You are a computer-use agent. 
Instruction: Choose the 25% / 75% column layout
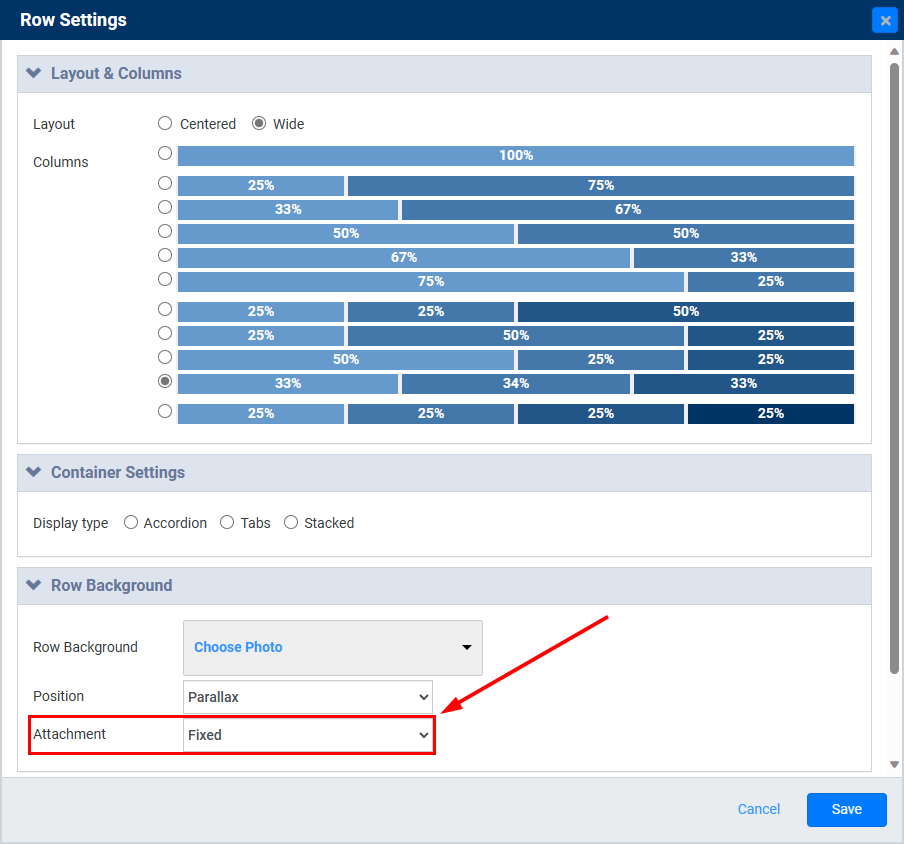pyautogui.click(x=165, y=183)
